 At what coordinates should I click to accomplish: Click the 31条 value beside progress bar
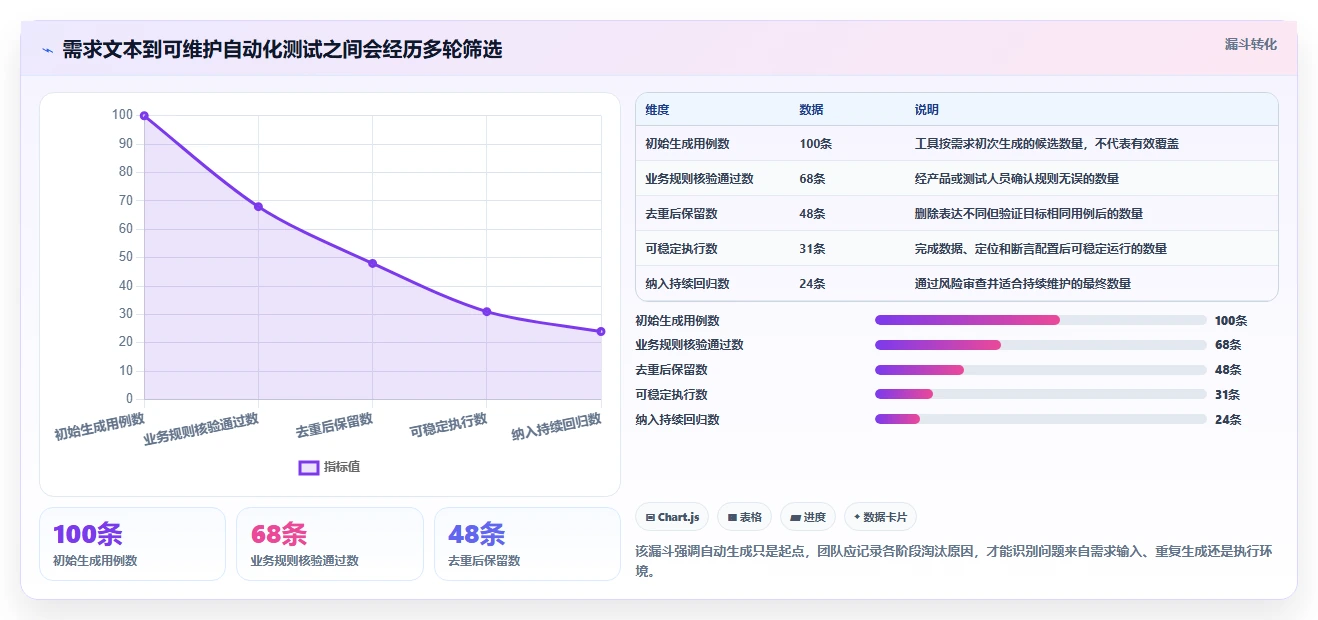click(x=1227, y=395)
